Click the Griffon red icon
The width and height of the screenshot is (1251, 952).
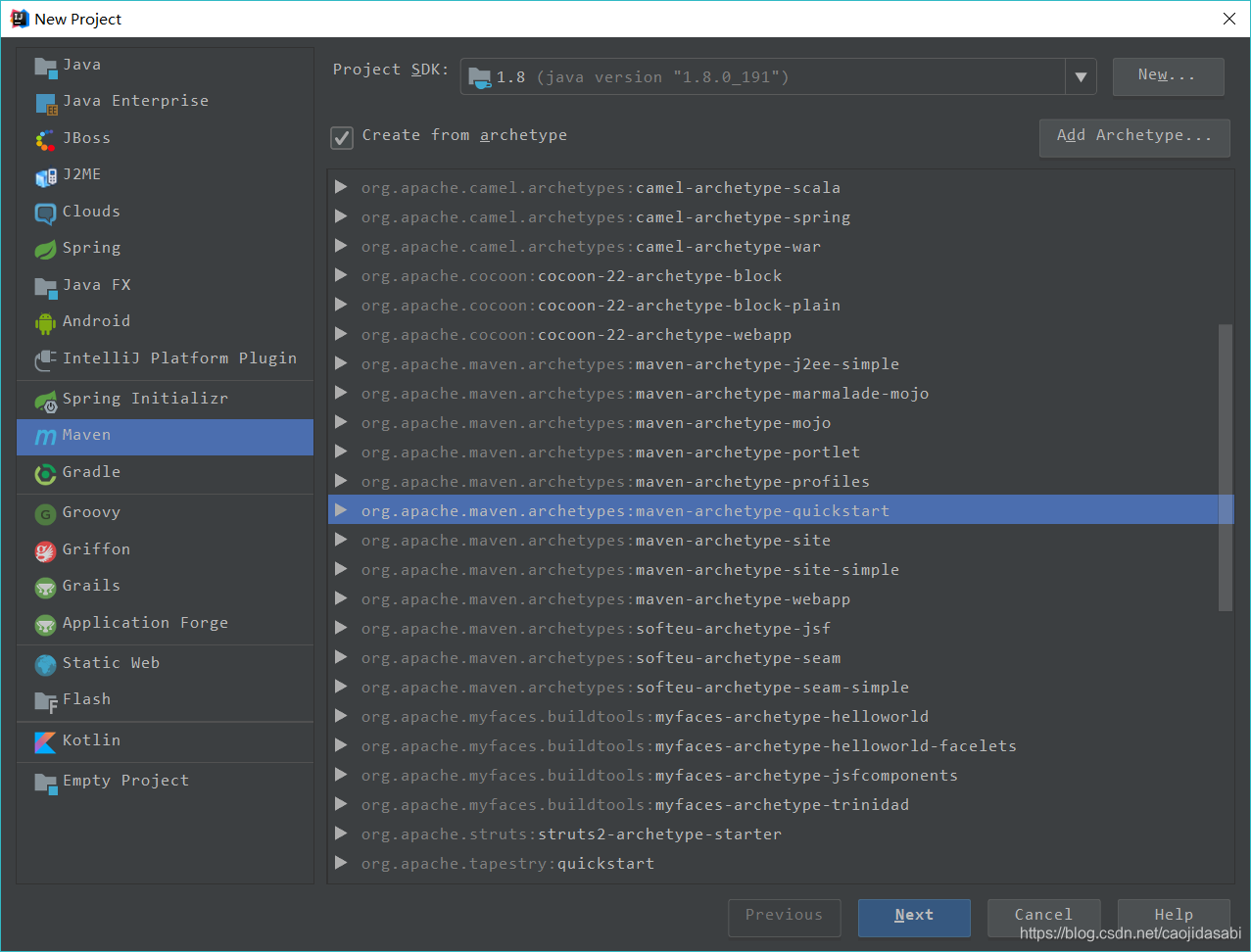tap(46, 551)
